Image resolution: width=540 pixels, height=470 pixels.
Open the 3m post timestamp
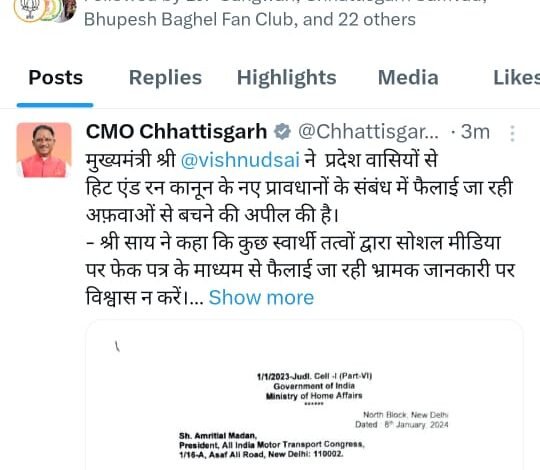475,132
